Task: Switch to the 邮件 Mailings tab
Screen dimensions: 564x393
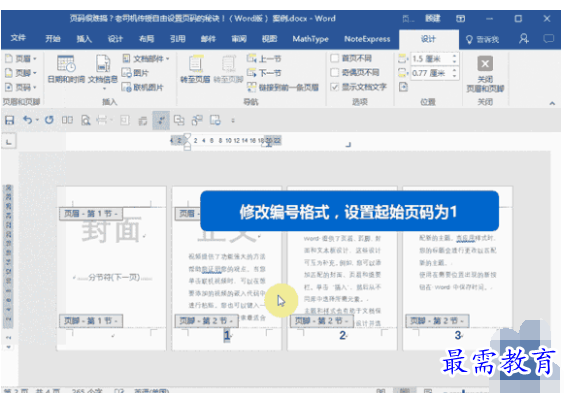Action: (208, 39)
